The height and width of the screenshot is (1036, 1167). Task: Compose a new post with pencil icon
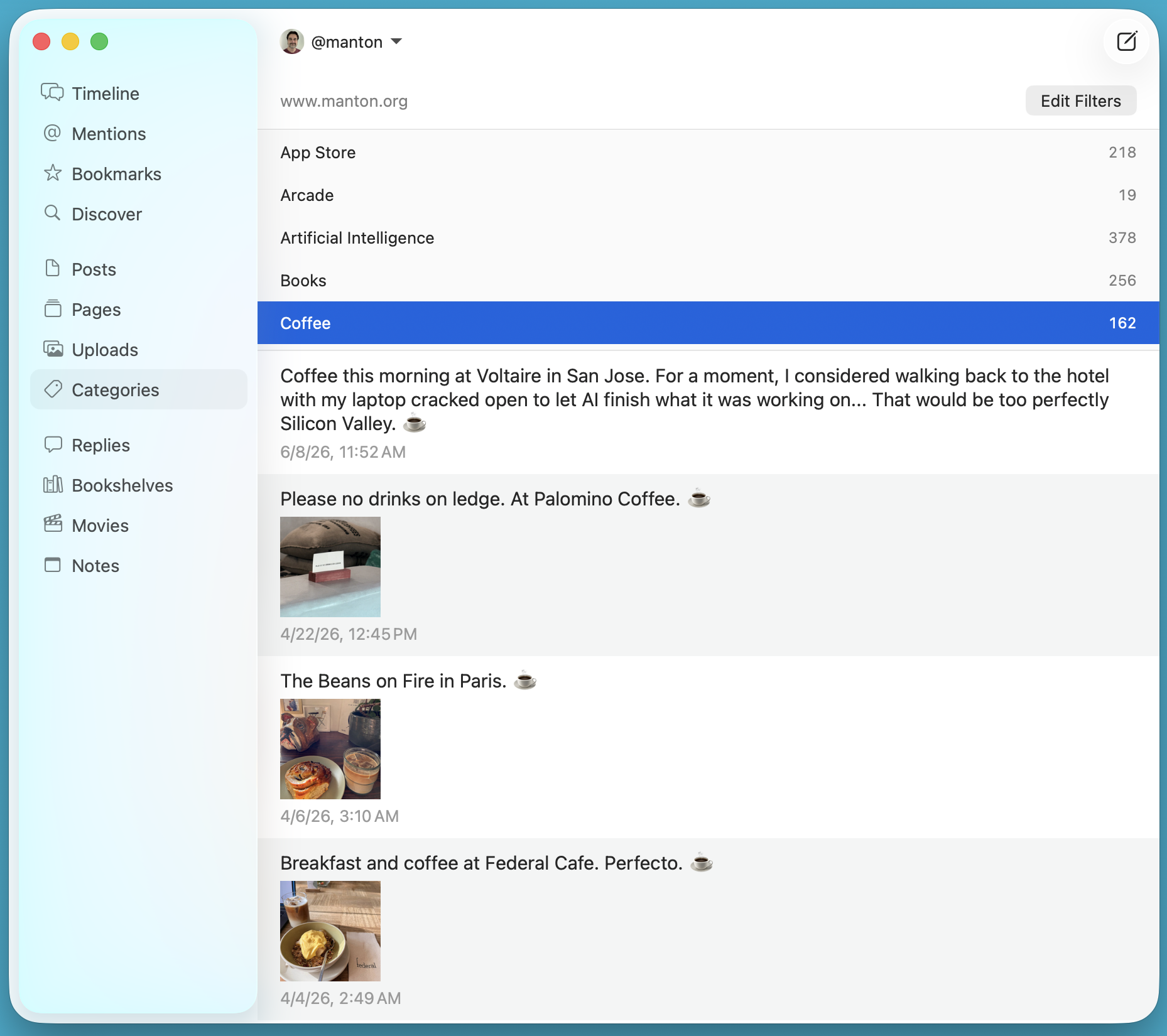(x=1127, y=41)
